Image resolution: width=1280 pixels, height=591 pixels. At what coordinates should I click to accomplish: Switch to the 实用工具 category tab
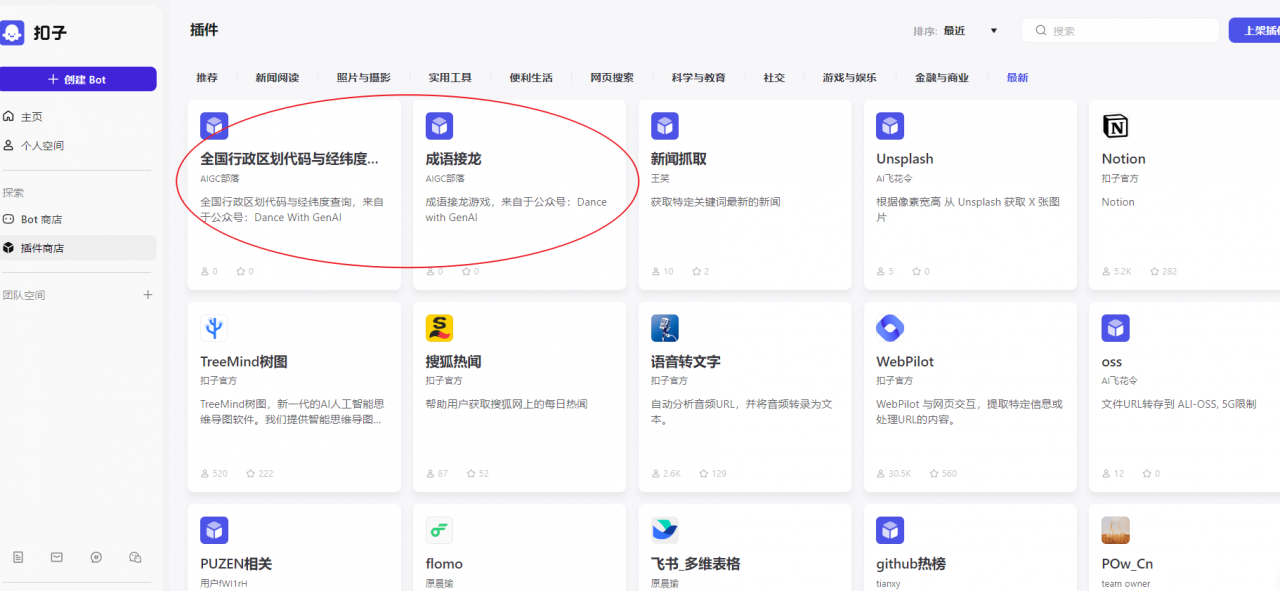tap(450, 78)
